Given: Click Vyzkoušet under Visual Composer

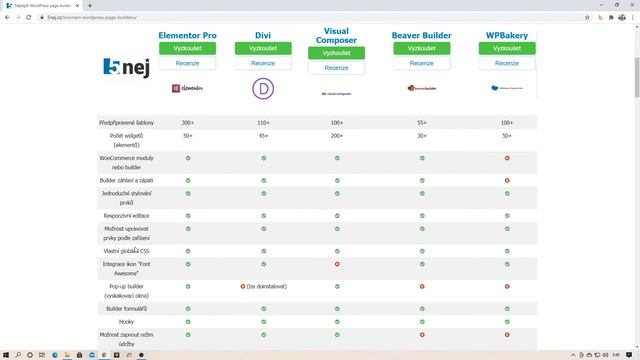Looking at the screenshot, I should tap(336, 53).
